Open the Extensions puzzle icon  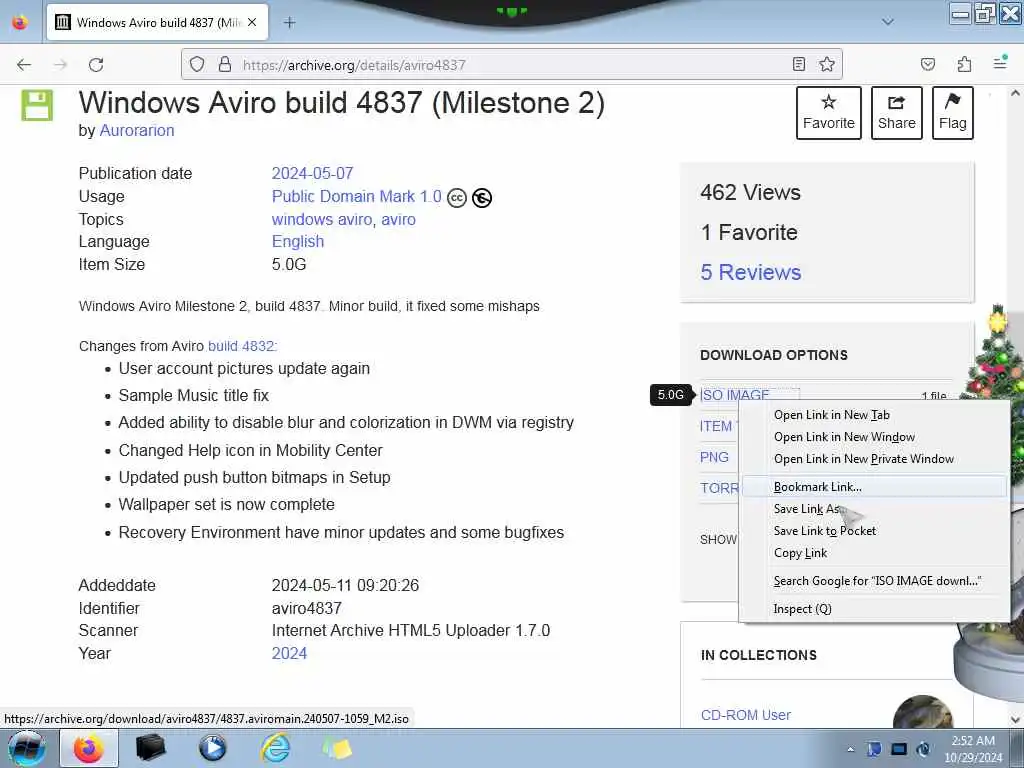tap(964, 64)
